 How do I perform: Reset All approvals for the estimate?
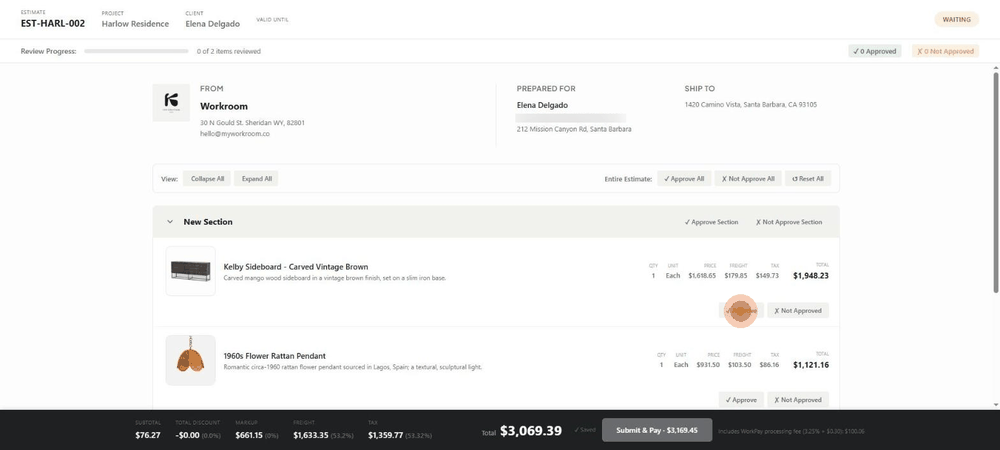(x=807, y=179)
